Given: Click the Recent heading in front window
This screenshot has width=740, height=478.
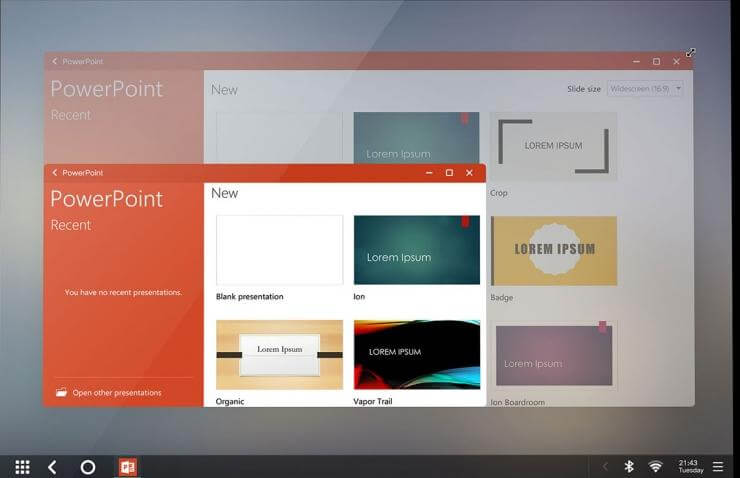Looking at the screenshot, I should click(71, 225).
